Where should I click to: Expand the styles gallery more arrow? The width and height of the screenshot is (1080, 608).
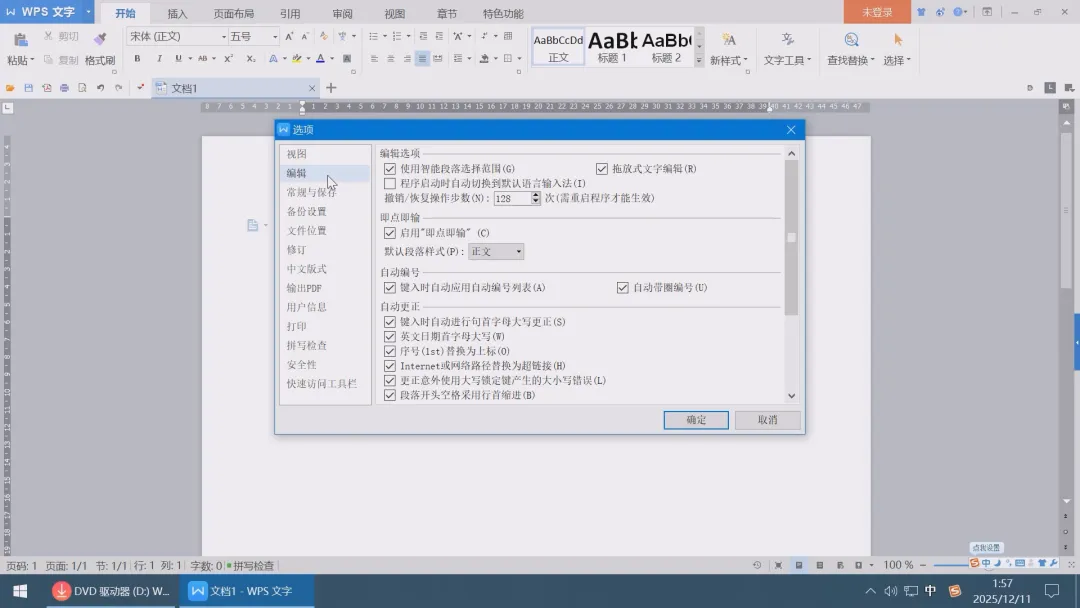699,61
